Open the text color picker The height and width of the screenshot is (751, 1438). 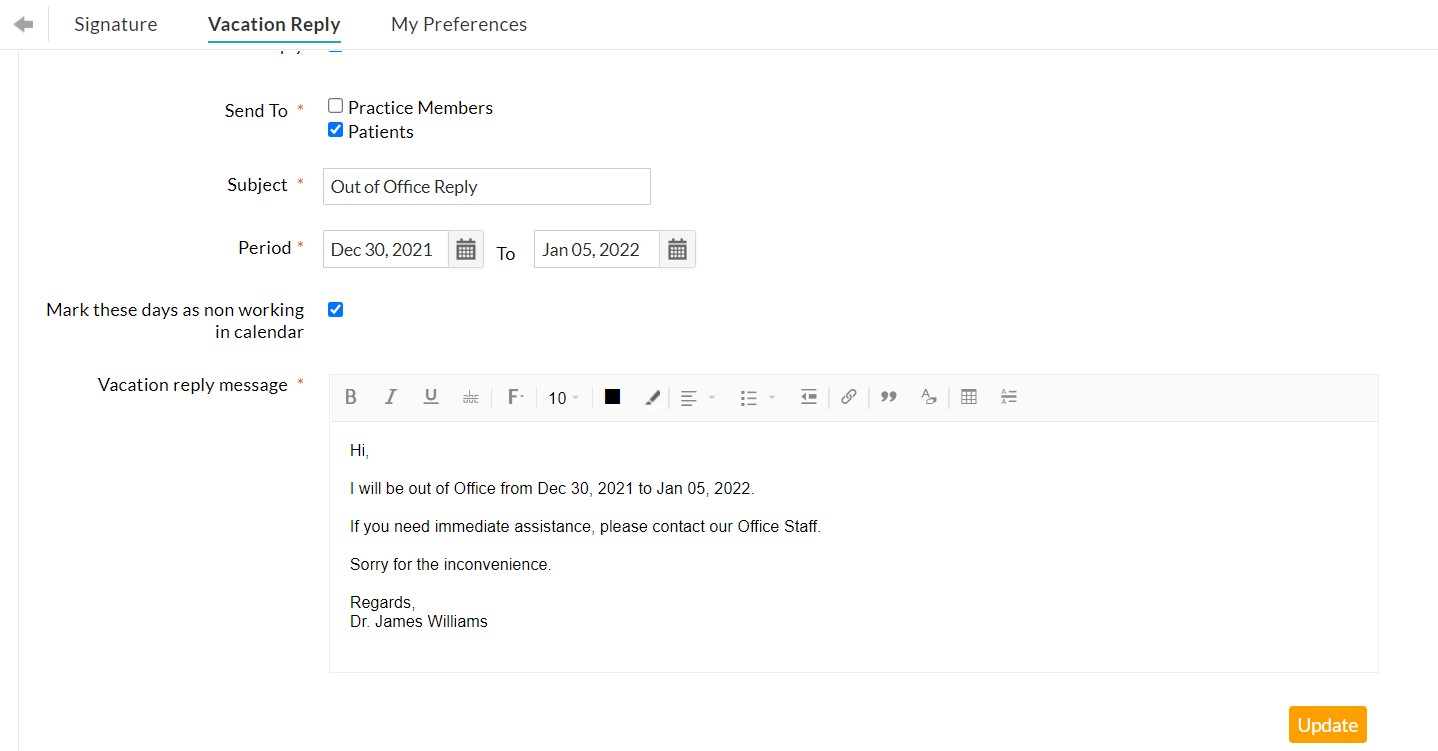tap(613, 397)
